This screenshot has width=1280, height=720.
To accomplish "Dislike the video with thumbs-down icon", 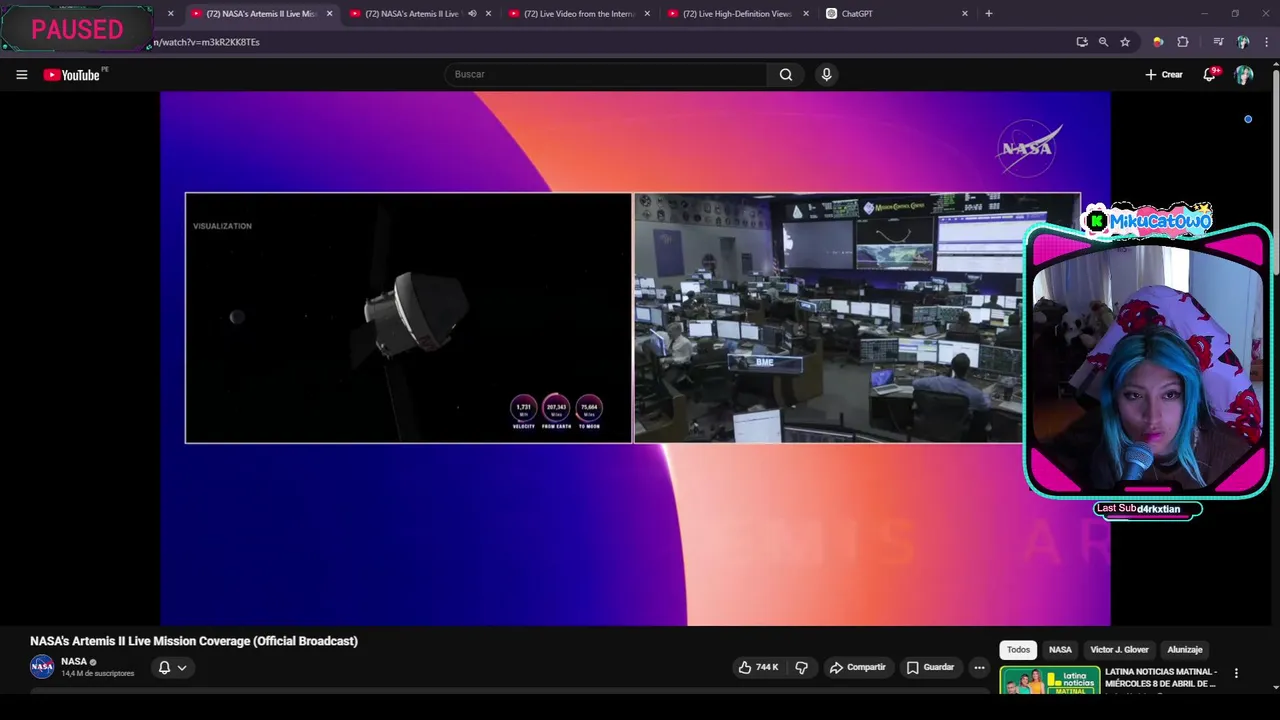I will point(801,667).
